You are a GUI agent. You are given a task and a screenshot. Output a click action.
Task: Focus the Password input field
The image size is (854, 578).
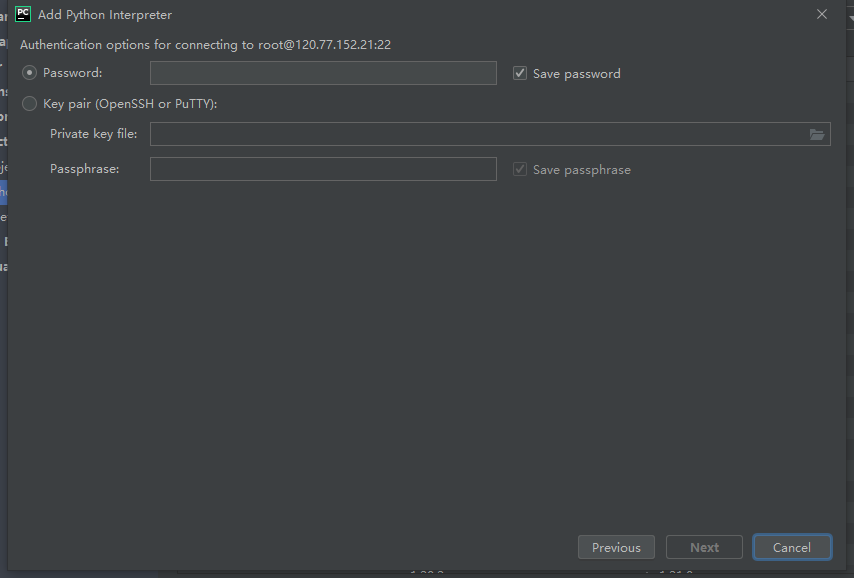[323, 73]
